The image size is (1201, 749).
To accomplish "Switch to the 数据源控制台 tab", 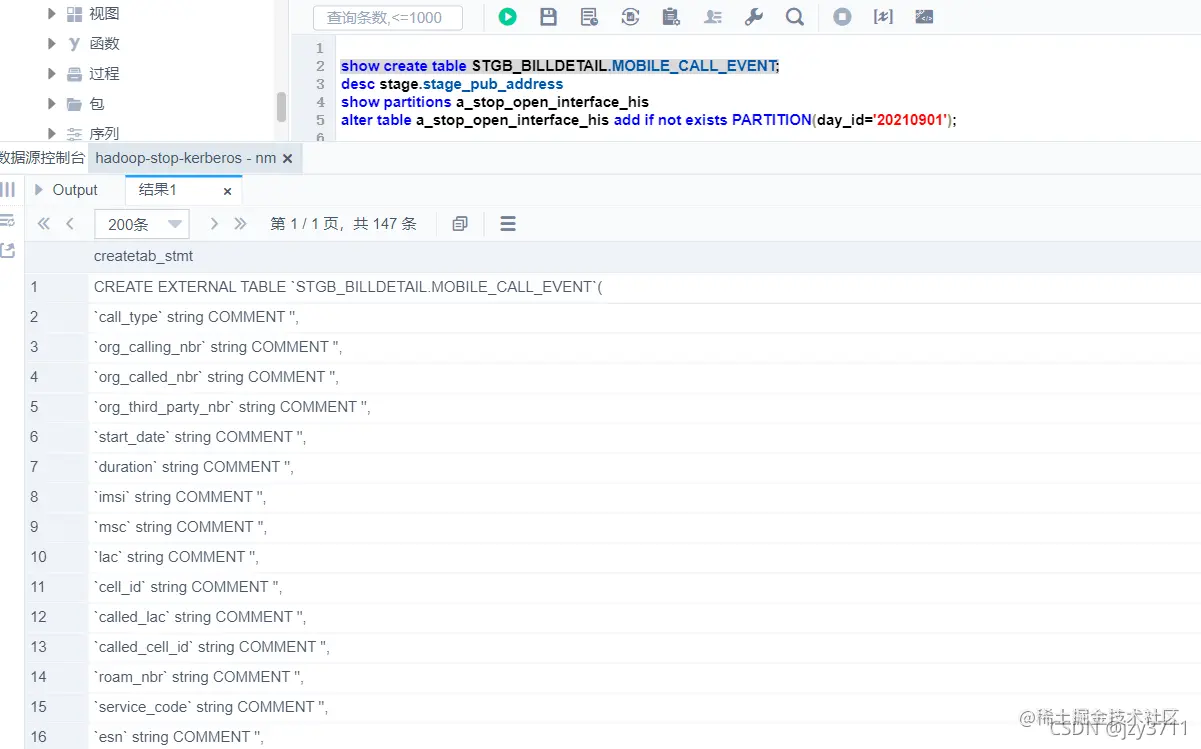I will click(x=42, y=158).
